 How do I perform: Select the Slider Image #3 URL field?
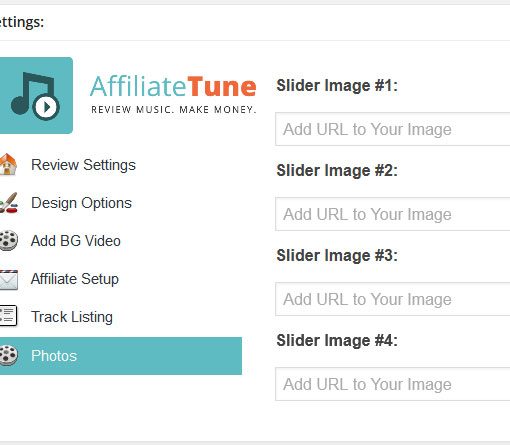tap(393, 299)
